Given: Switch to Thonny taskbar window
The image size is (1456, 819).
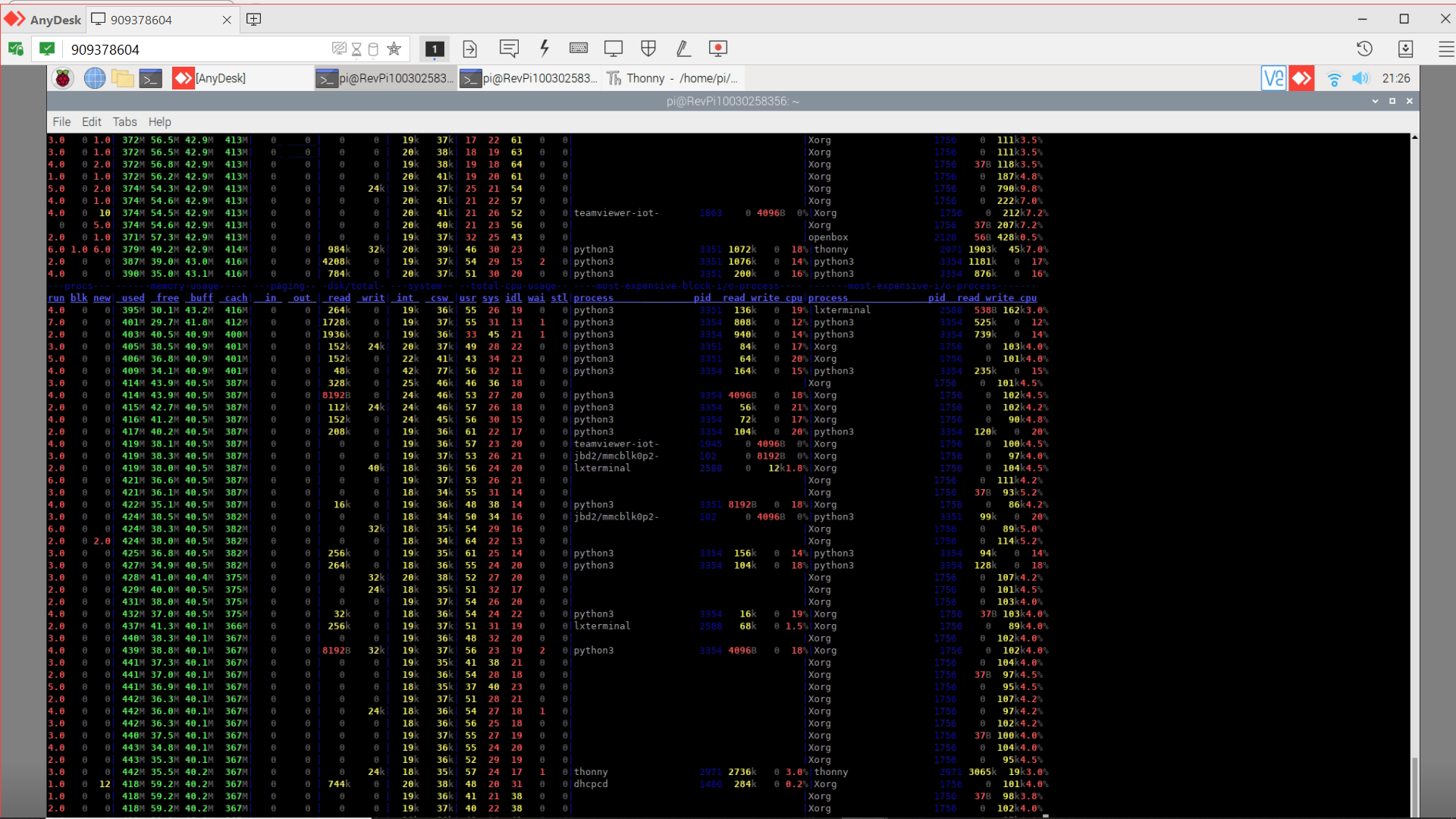Looking at the screenshot, I should coord(673,78).
